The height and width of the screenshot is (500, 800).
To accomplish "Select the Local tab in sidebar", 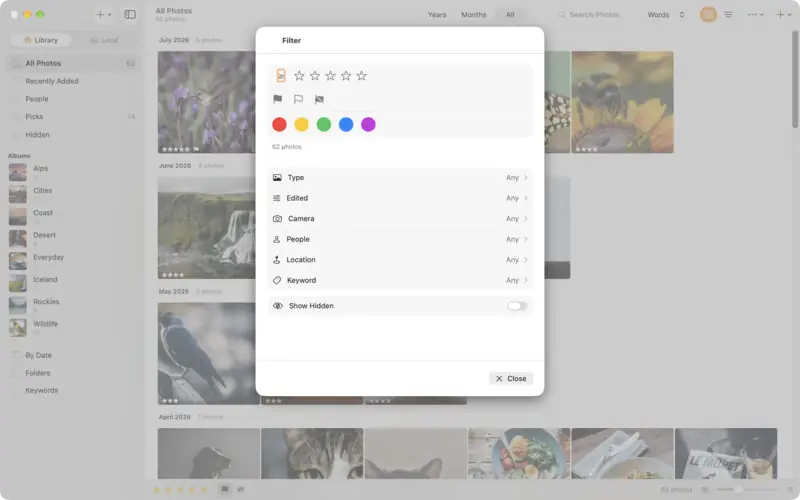I will click(104, 40).
